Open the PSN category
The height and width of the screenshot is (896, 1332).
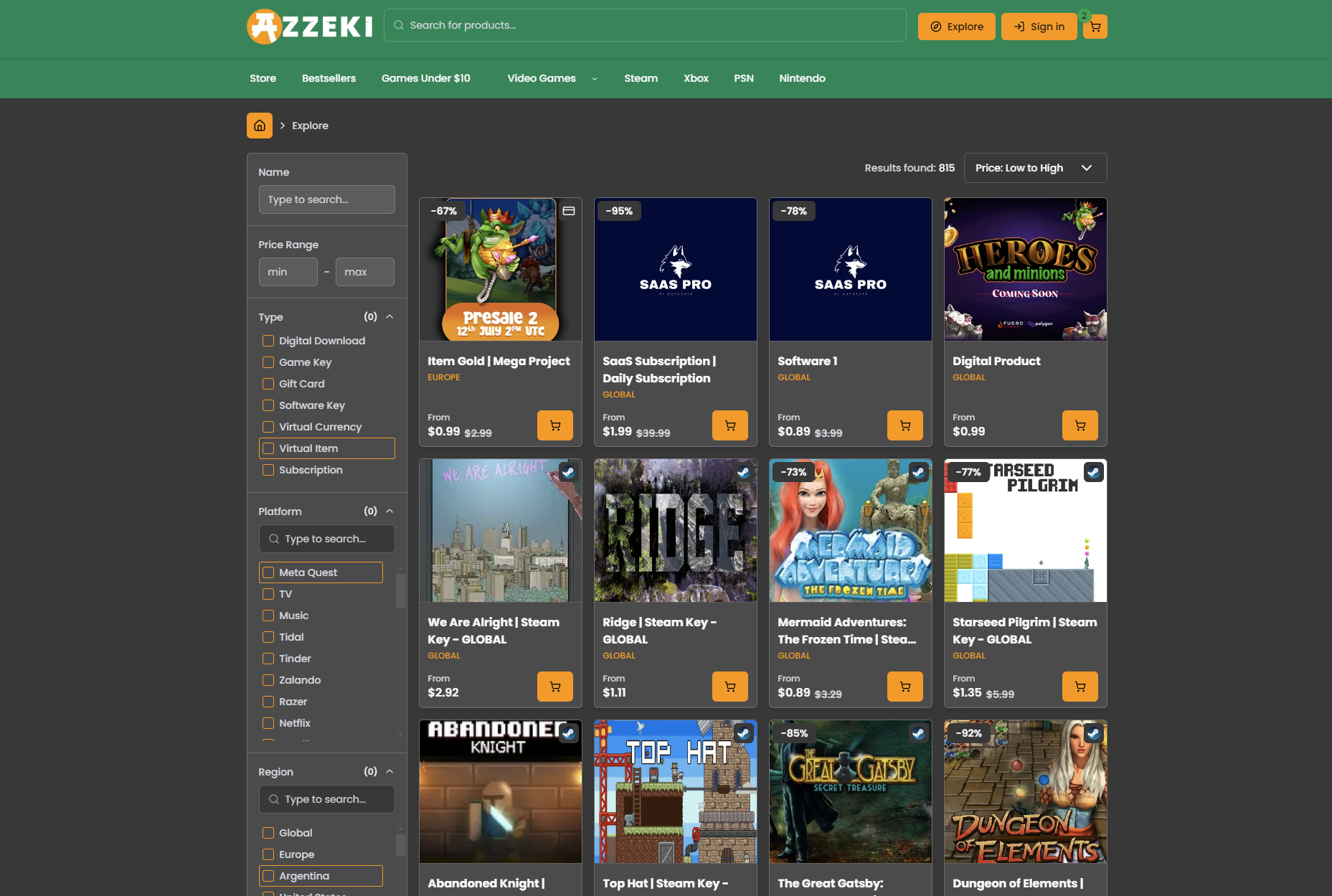(744, 78)
